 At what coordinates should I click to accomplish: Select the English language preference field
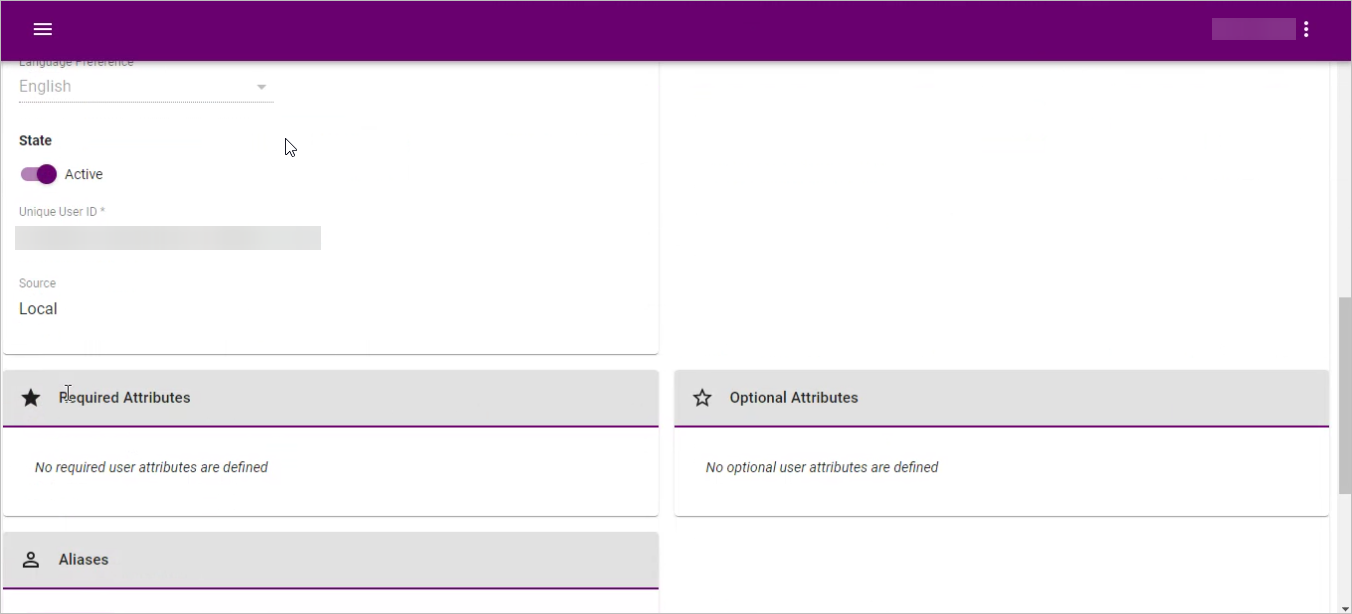[130, 87]
